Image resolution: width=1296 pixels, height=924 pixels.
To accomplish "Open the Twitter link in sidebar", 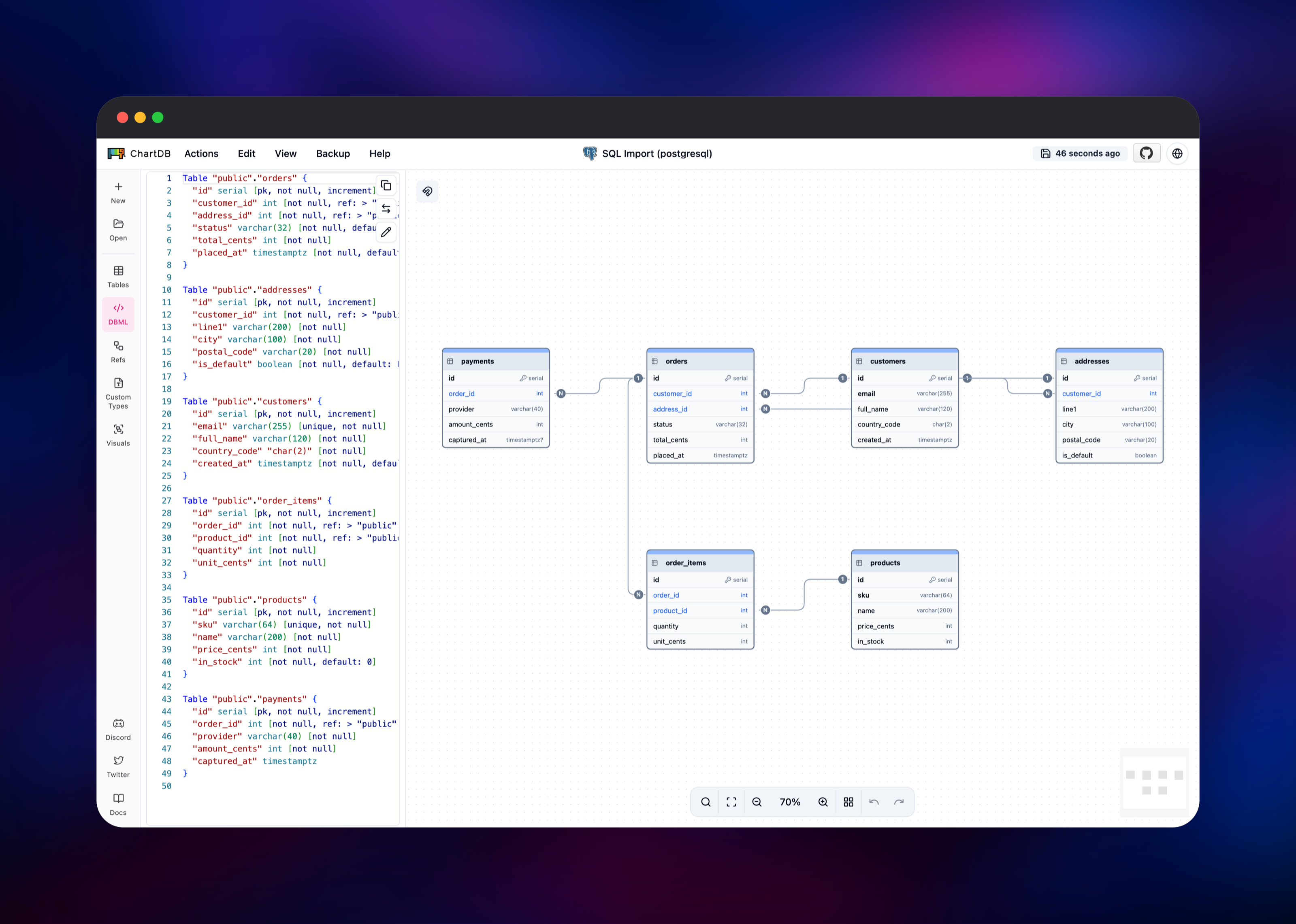I will pyautogui.click(x=118, y=767).
